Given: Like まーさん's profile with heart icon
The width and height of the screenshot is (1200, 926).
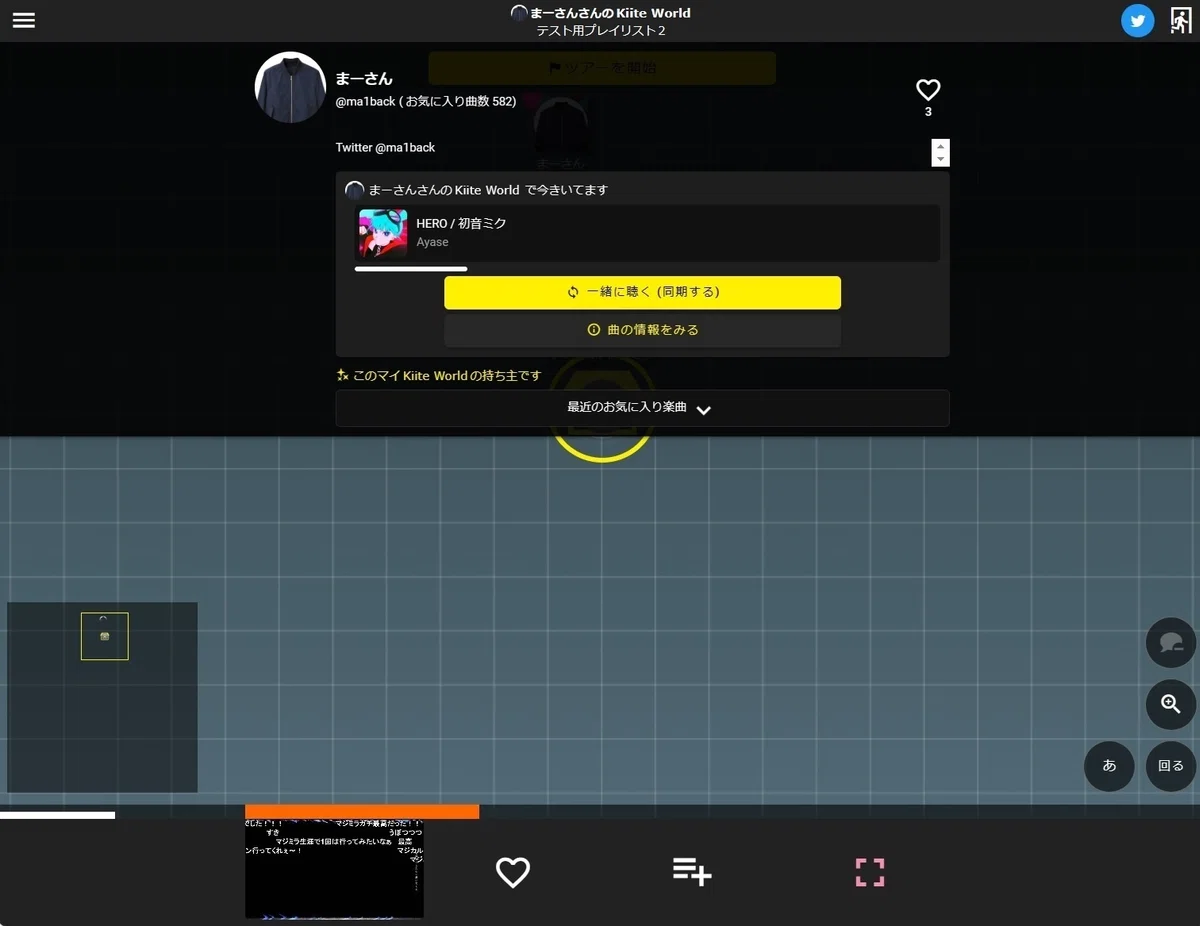Looking at the screenshot, I should coord(928,90).
